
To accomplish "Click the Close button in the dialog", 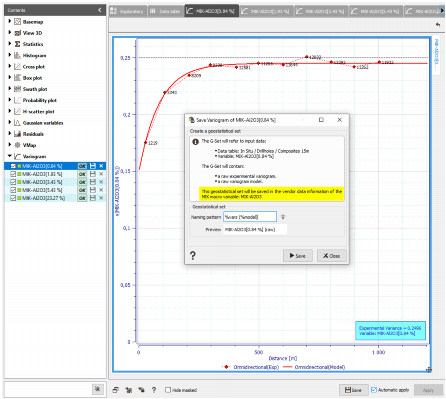I will [x=332, y=256].
